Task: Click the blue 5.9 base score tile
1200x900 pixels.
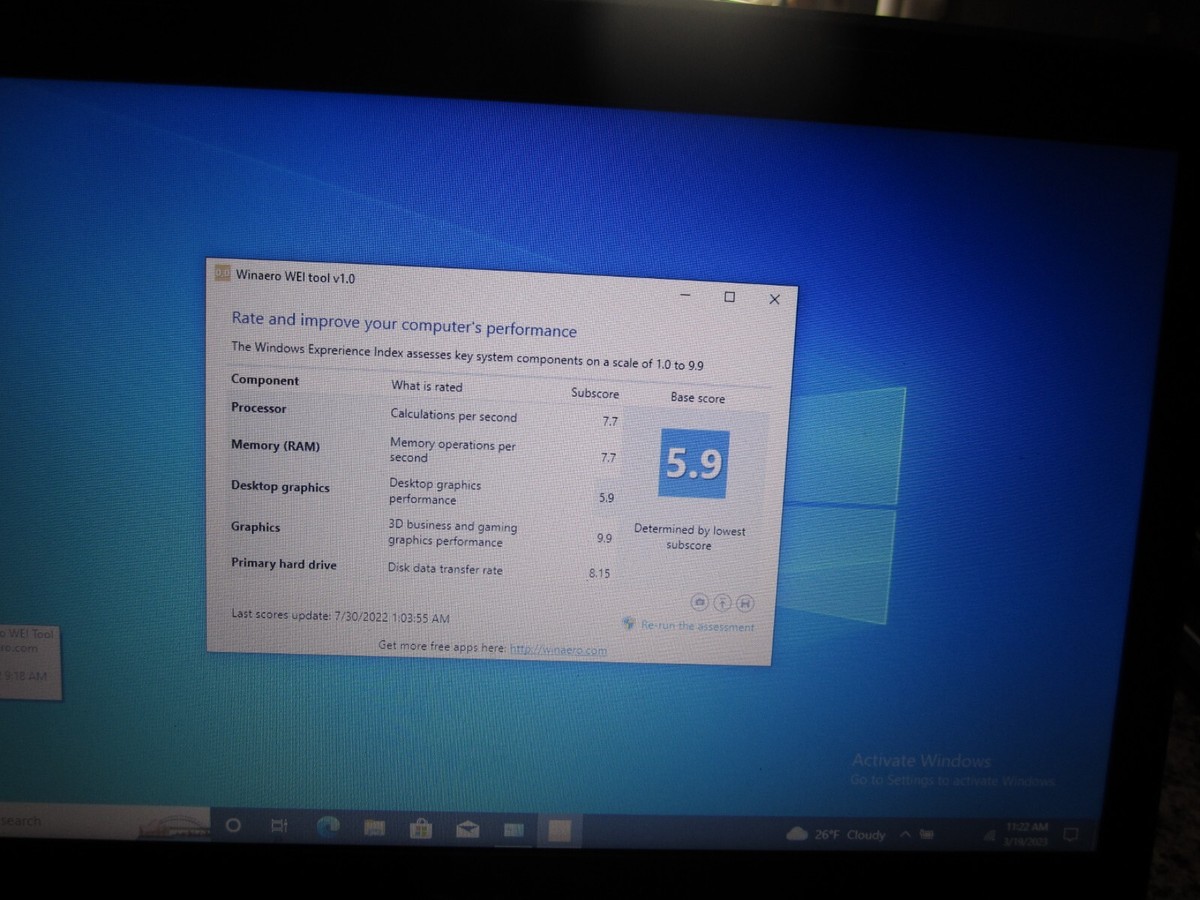Action: [692, 461]
